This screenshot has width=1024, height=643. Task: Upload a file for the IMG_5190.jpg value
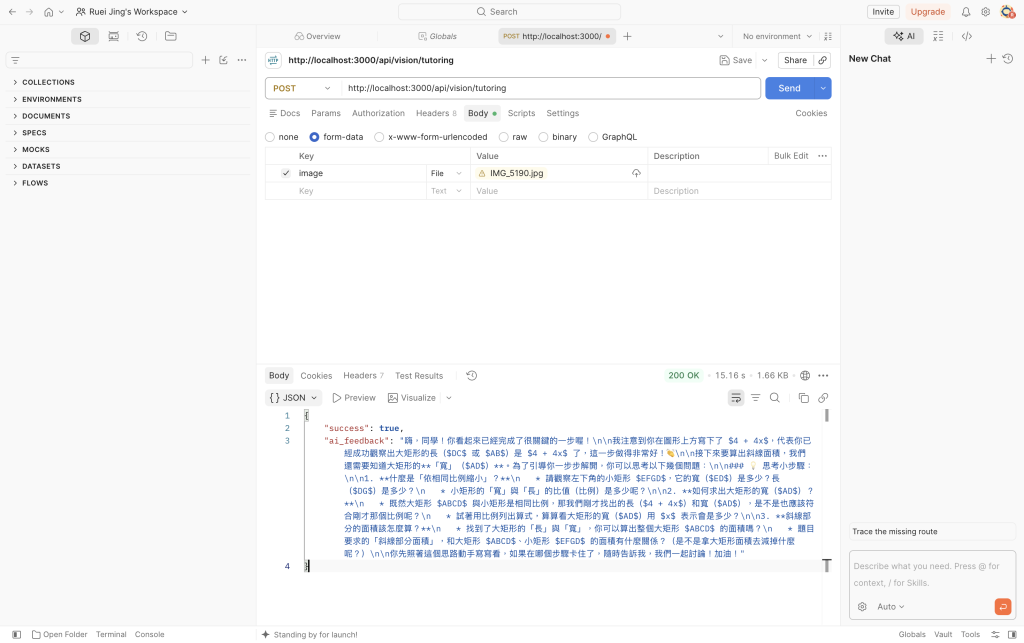(x=636, y=173)
